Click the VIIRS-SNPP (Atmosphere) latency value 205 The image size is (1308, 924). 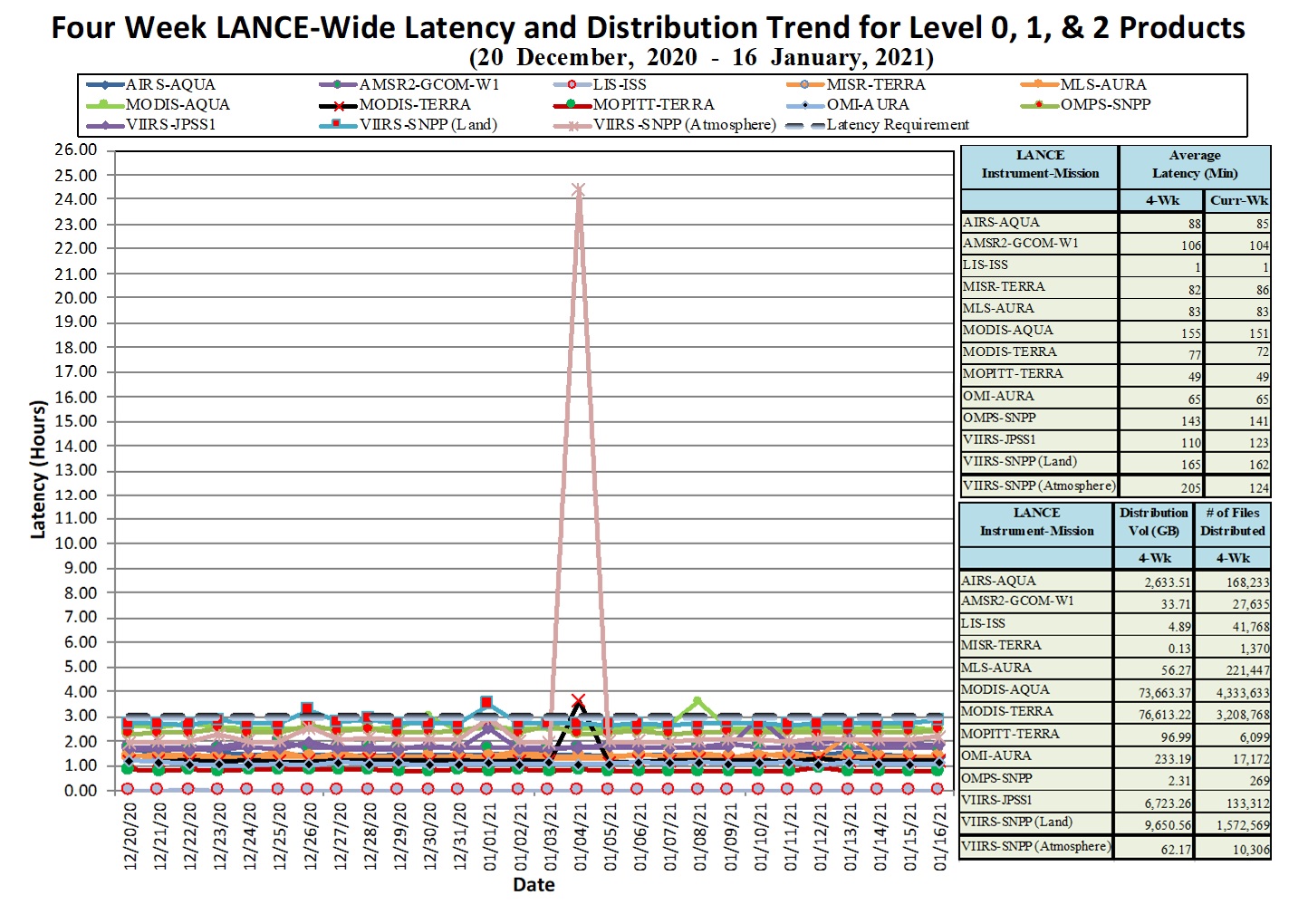[1190, 488]
